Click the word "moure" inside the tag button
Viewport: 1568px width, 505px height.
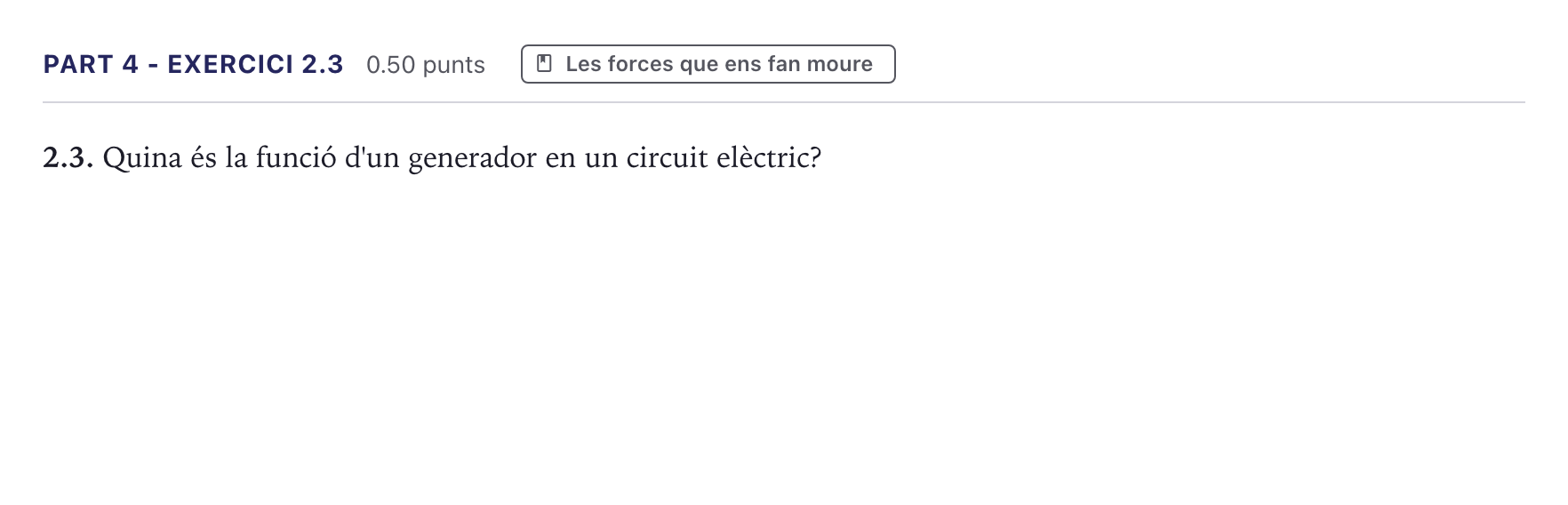tap(839, 64)
